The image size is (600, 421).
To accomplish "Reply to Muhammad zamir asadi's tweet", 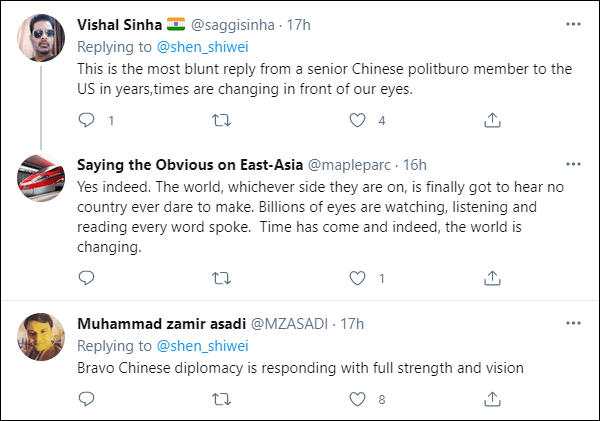I will (85, 399).
